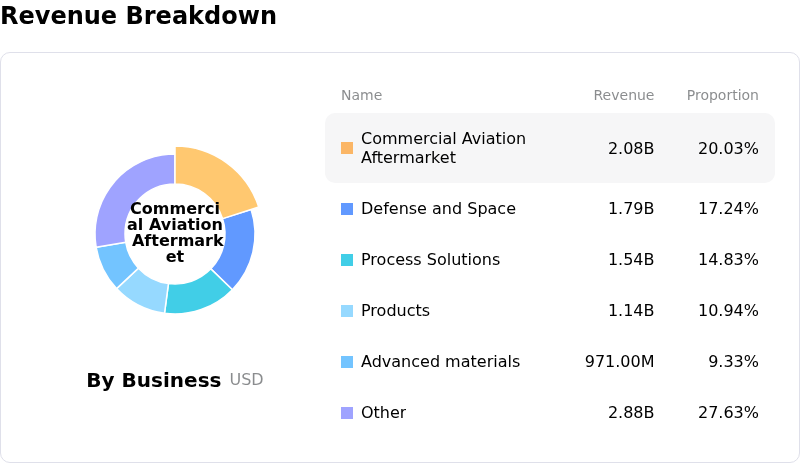Viewport: 800px width, 463px height.
Task: Toggle the purple Other legend swatch
Action: tap(347, 413)
